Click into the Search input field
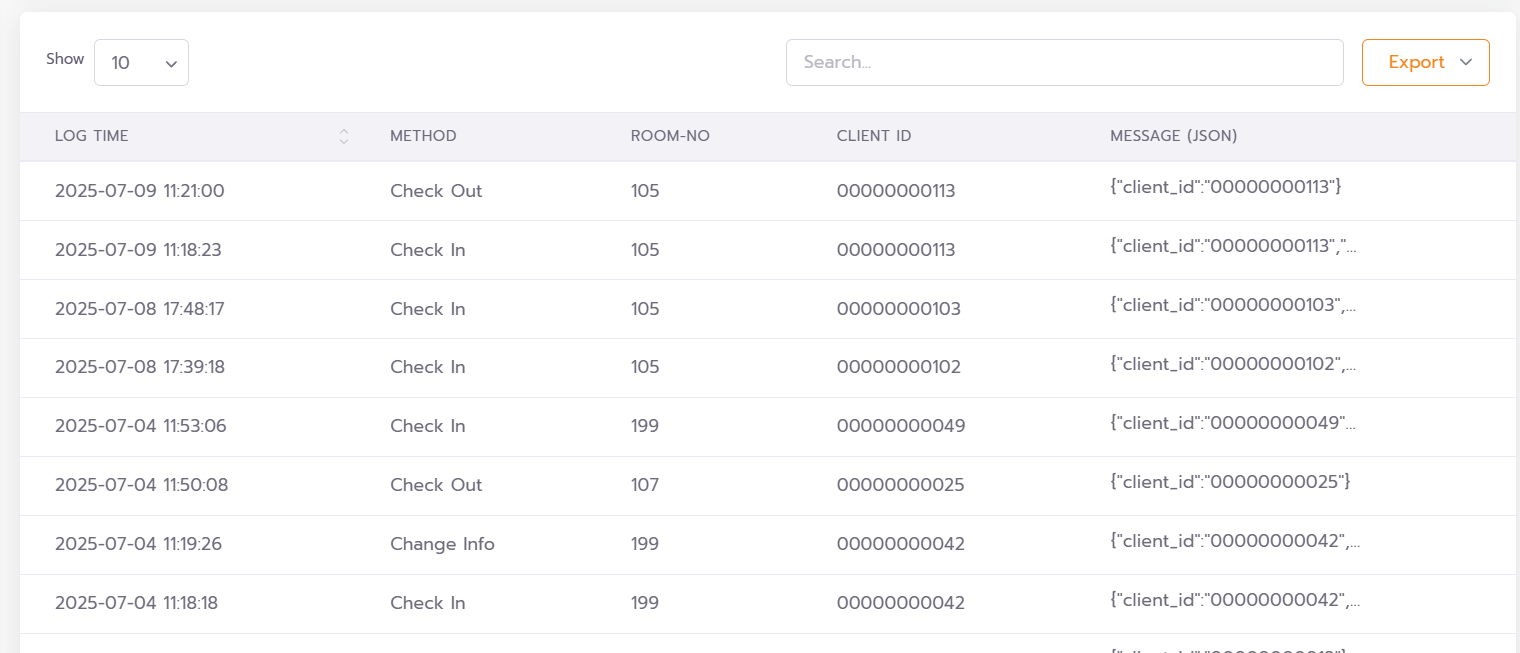This screenshot has width=1520, height=653. [1064, 62]
